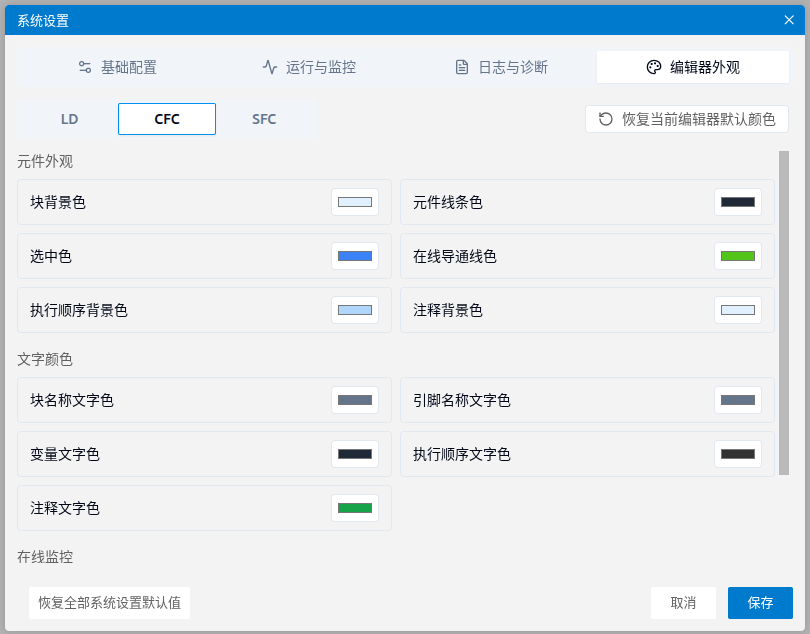Click the 引脚名称文字色 label
The image size is (810, 634).
(x=462, y=400)
